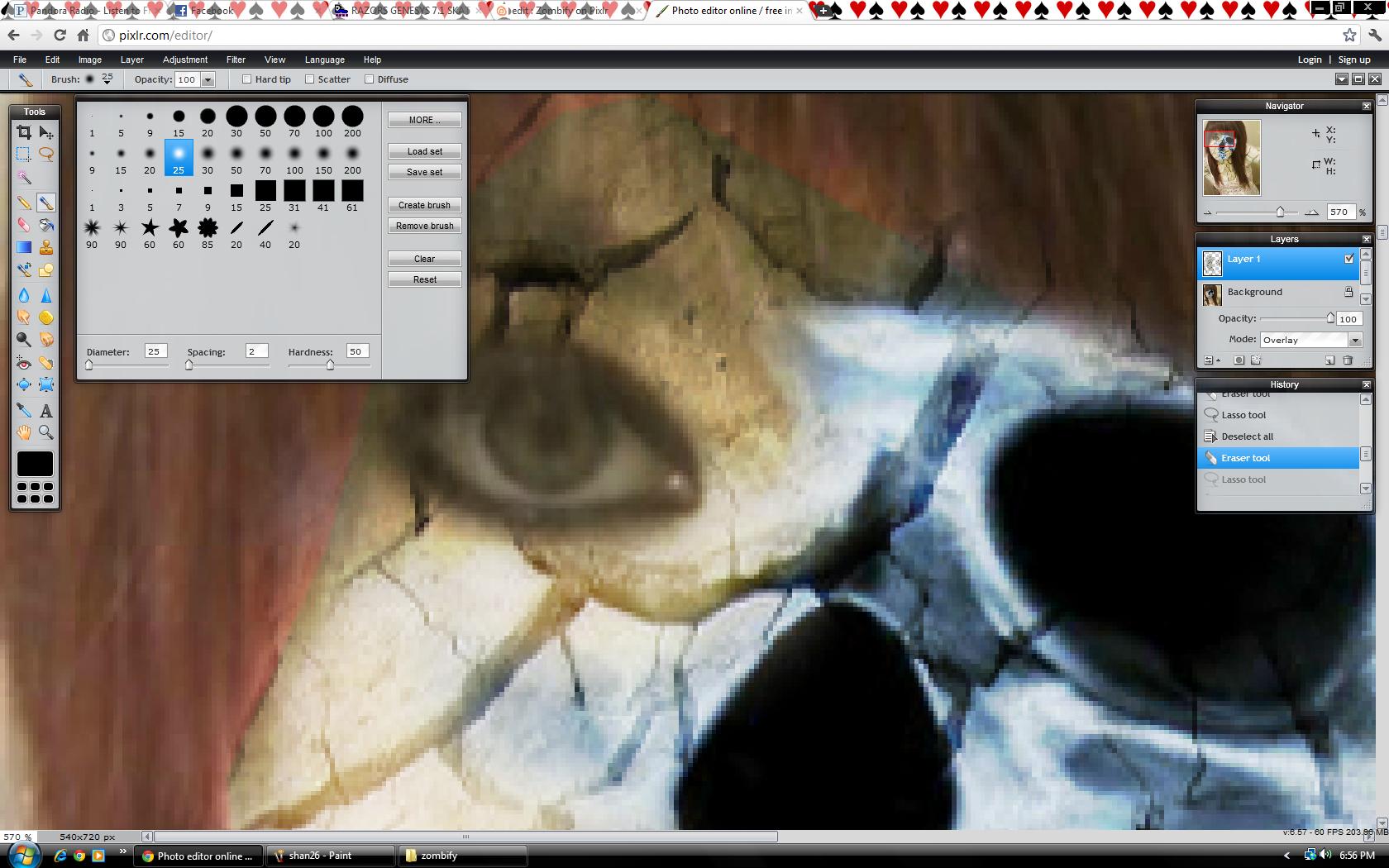Select the five-point star brush labeled 60
This screenshot has width=1389, height=868.
click(150, 227)
